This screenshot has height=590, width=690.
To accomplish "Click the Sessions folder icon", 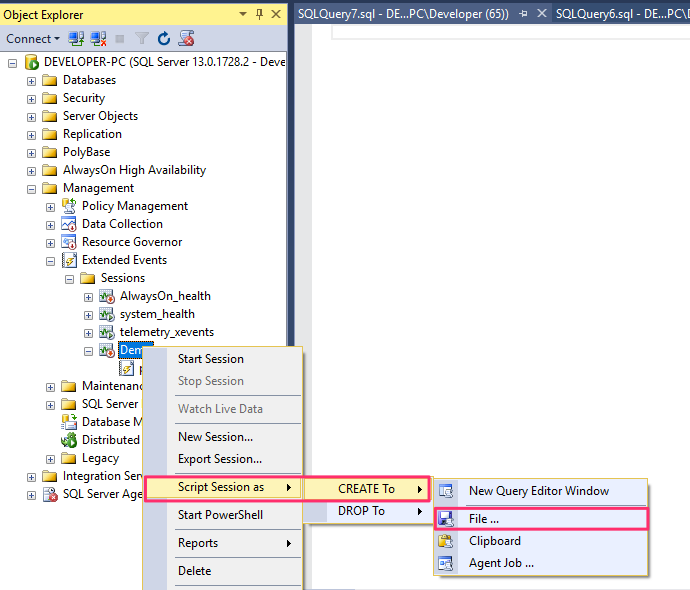I will tap(88, 278).
